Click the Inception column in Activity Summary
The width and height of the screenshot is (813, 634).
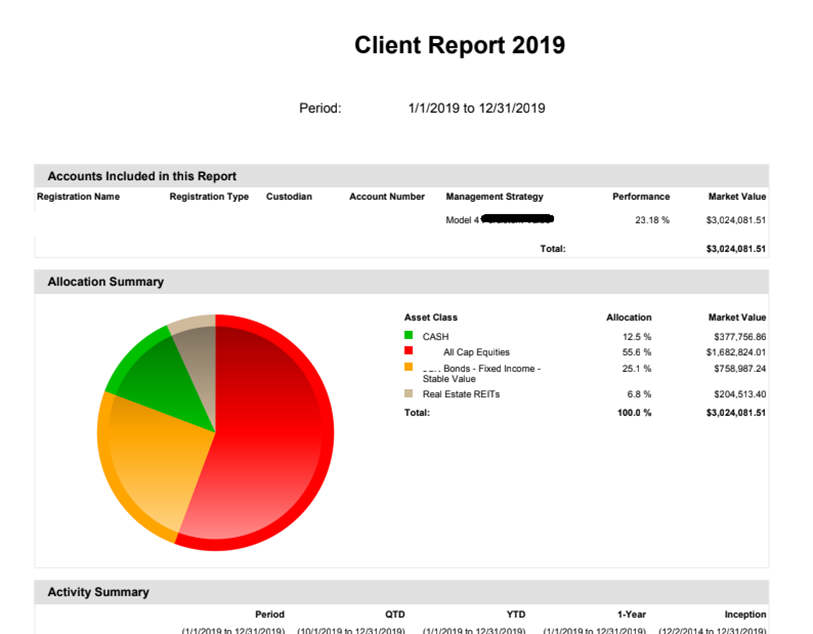(x=745, y=614)
